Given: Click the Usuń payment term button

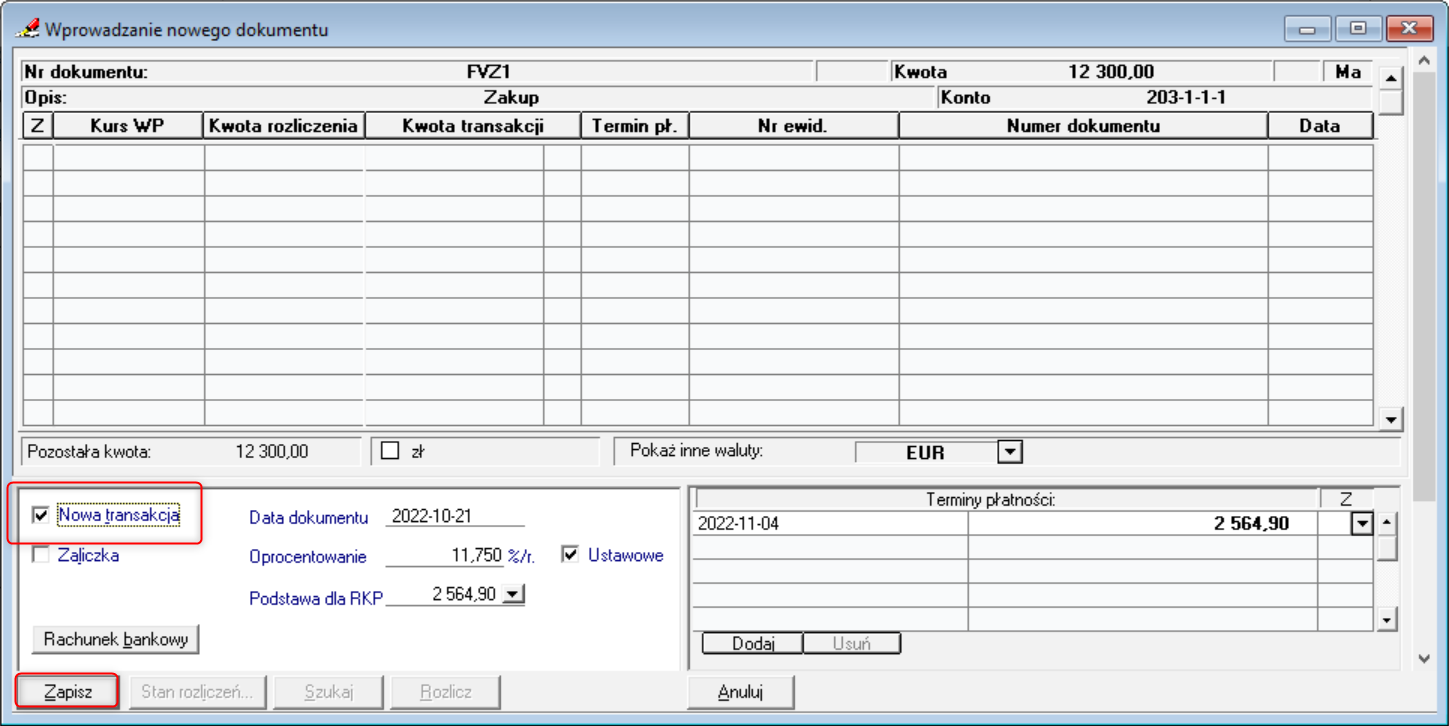Looking at the screenshot, I should coord(852,643).
